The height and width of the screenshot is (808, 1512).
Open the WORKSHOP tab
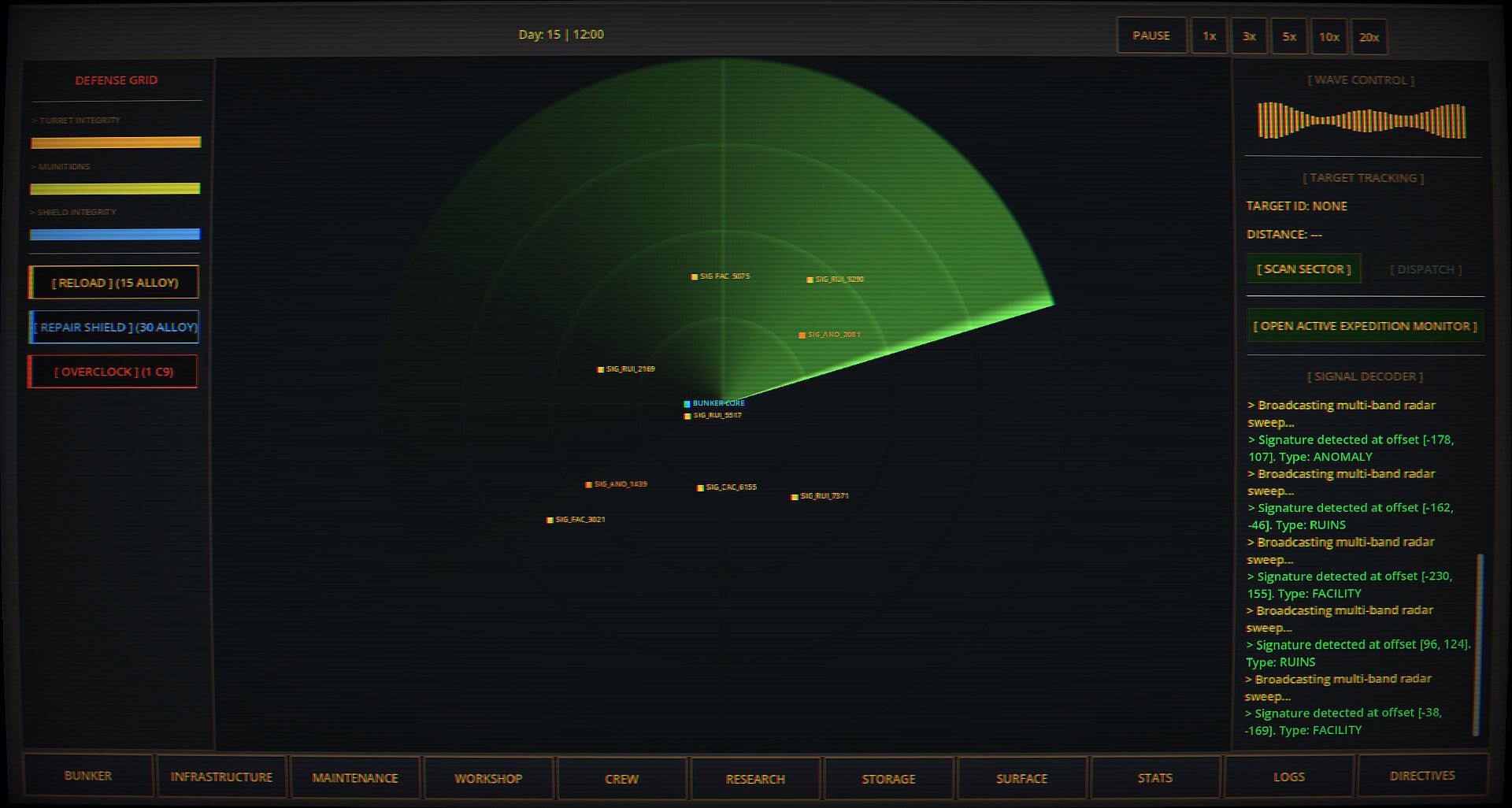point(488,778)
